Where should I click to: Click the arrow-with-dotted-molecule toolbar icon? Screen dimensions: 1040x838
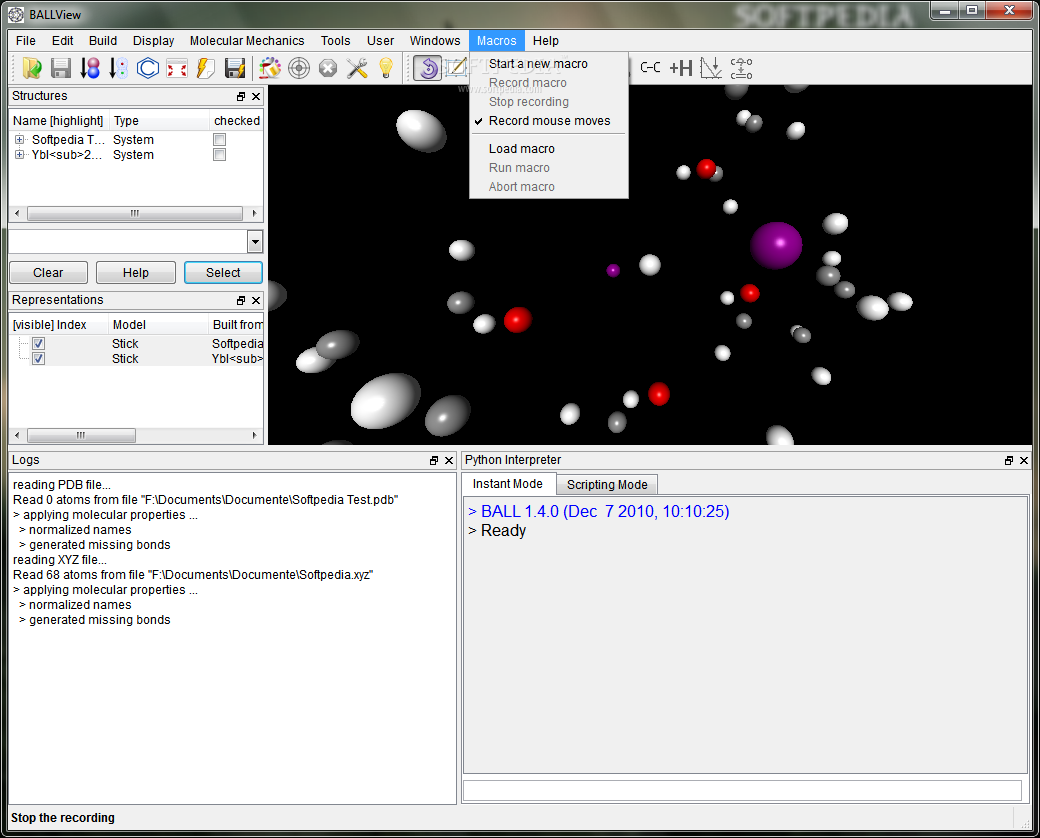[x=119, y=68]
